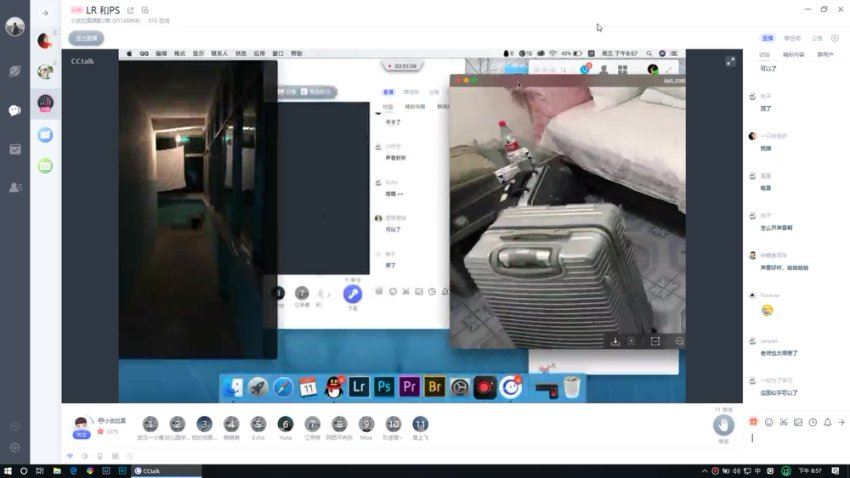The height and width of the screenshot is (478, 850).
Task: Click Photoshop in the streamed Mac dock
Action: pyautogui.click(x=384, y=387)
